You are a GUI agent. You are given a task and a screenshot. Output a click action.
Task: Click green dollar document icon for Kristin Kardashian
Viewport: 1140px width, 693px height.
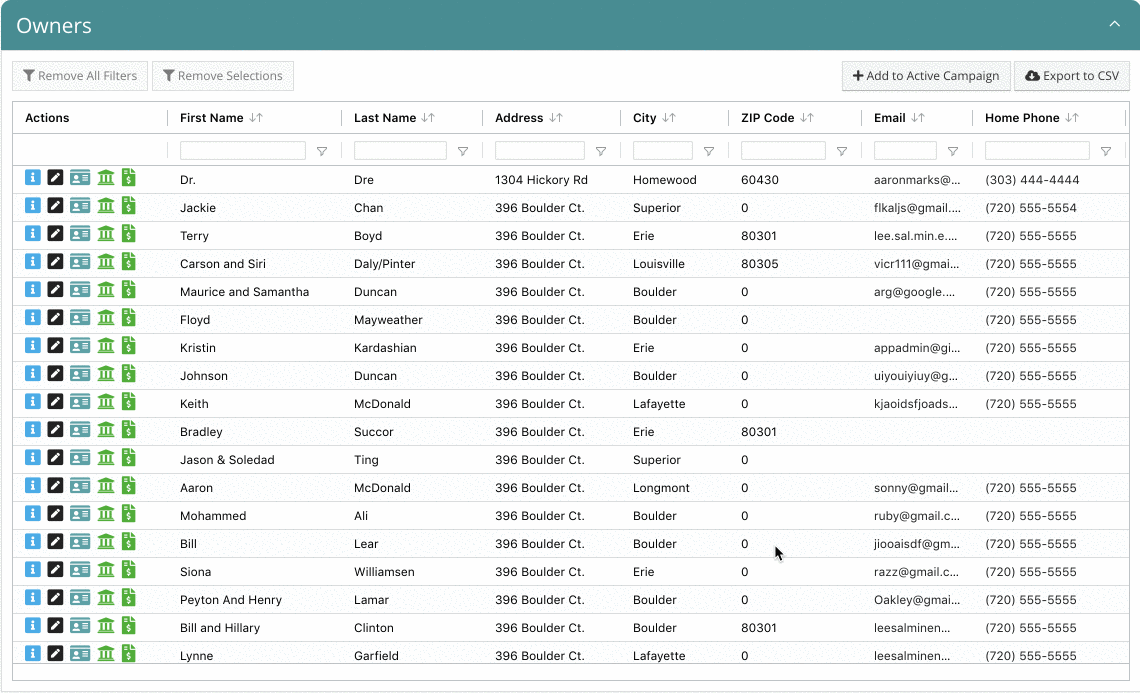tap(129, 346)
